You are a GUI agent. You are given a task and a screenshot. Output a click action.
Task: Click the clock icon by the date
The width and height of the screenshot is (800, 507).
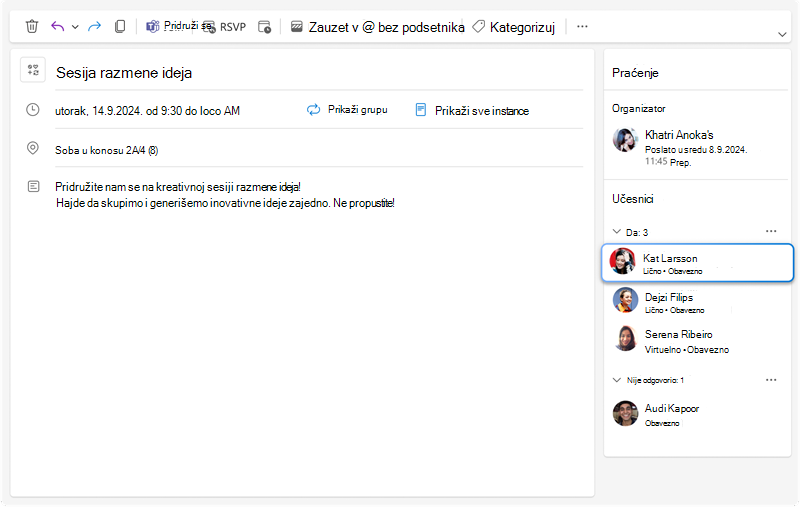[x=33, y=110]
